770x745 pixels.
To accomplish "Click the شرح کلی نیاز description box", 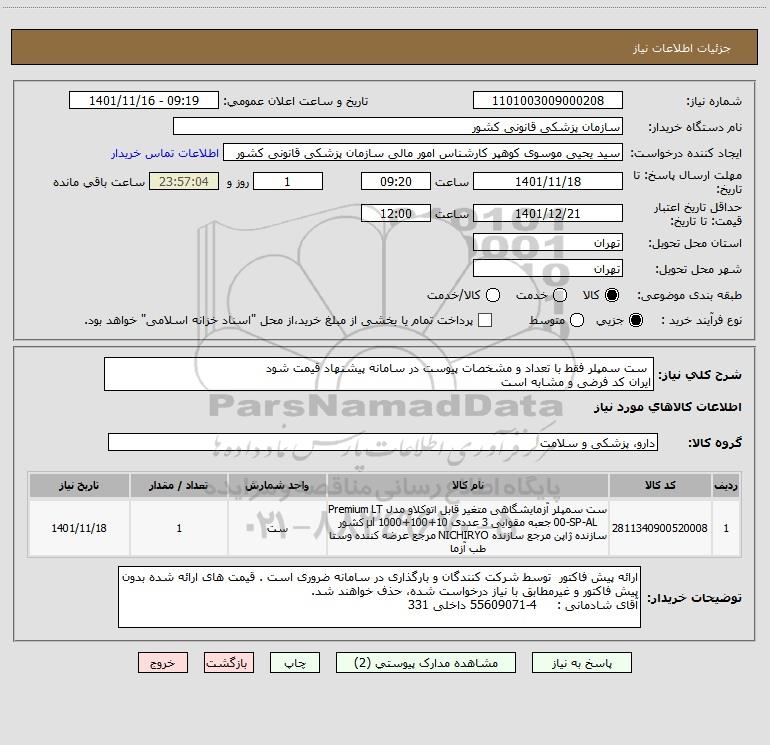I will click(x=379, y=375).
